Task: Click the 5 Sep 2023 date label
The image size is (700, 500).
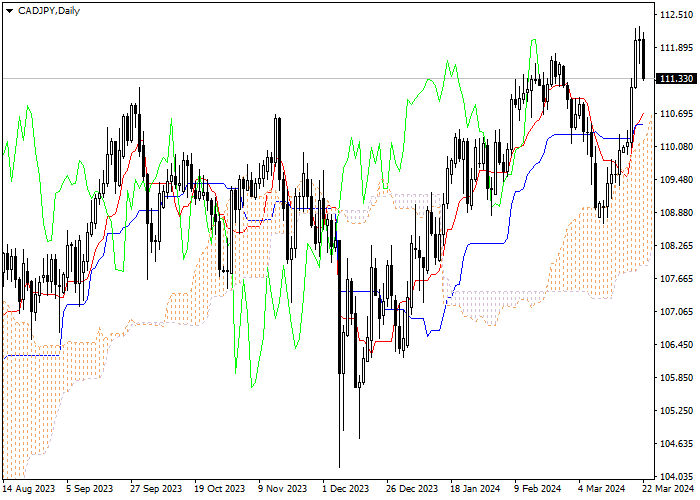Action: click(x=89, y=488)
